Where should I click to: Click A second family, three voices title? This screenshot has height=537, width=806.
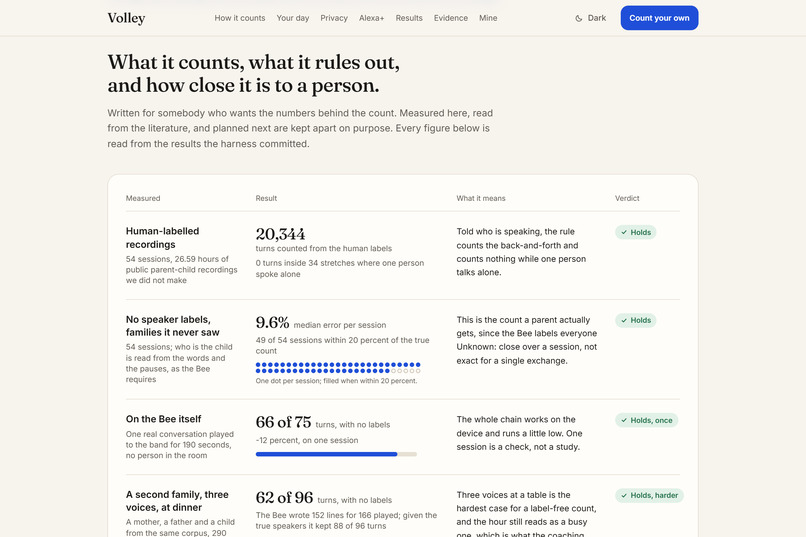pos(177,501)
